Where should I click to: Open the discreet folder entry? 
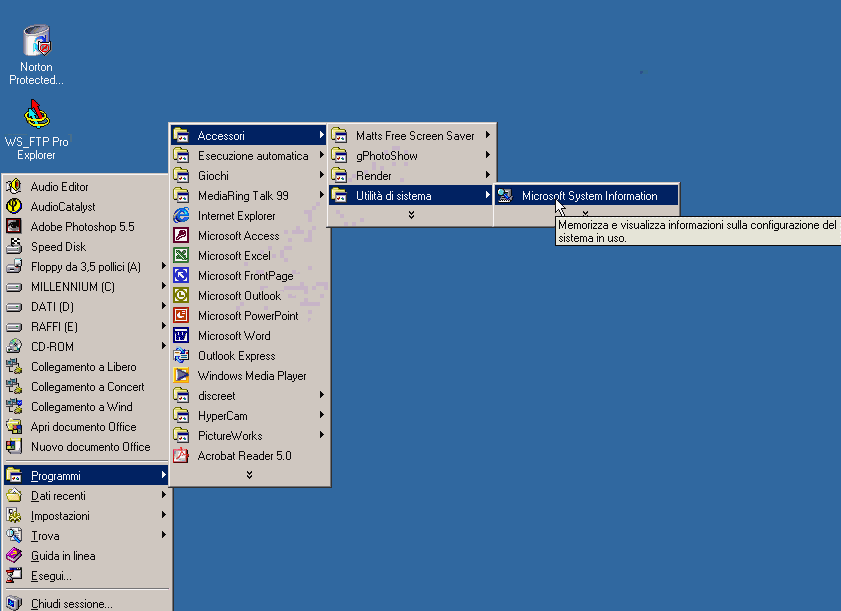[249, 395]
